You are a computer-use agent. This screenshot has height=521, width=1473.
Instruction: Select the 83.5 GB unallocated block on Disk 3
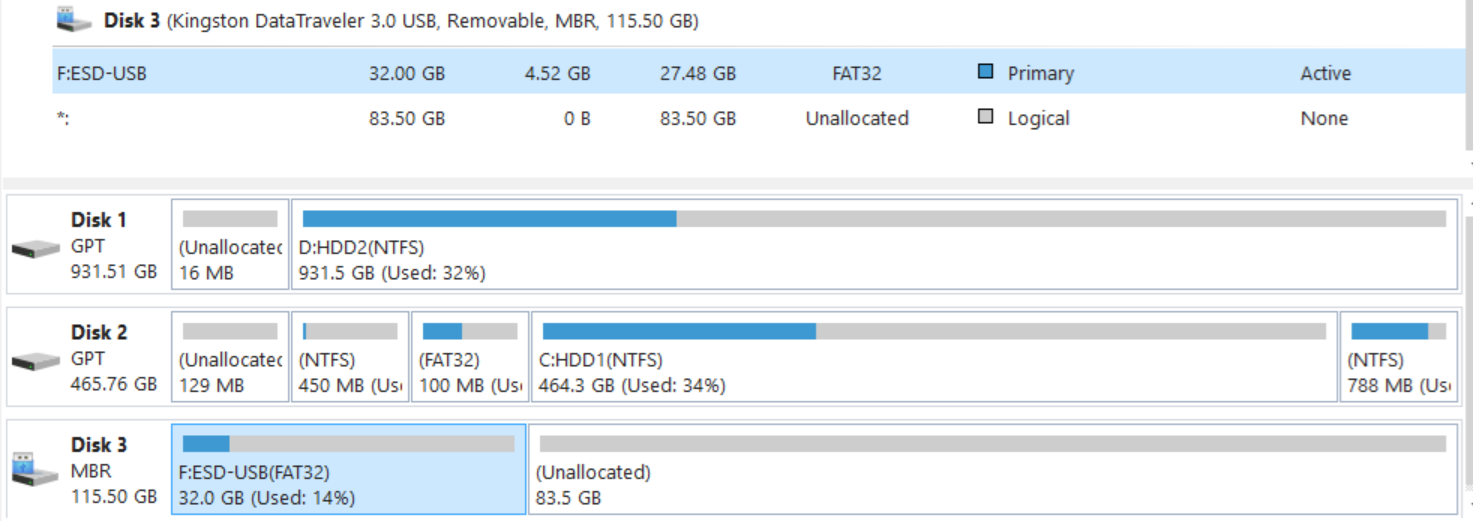992,470
